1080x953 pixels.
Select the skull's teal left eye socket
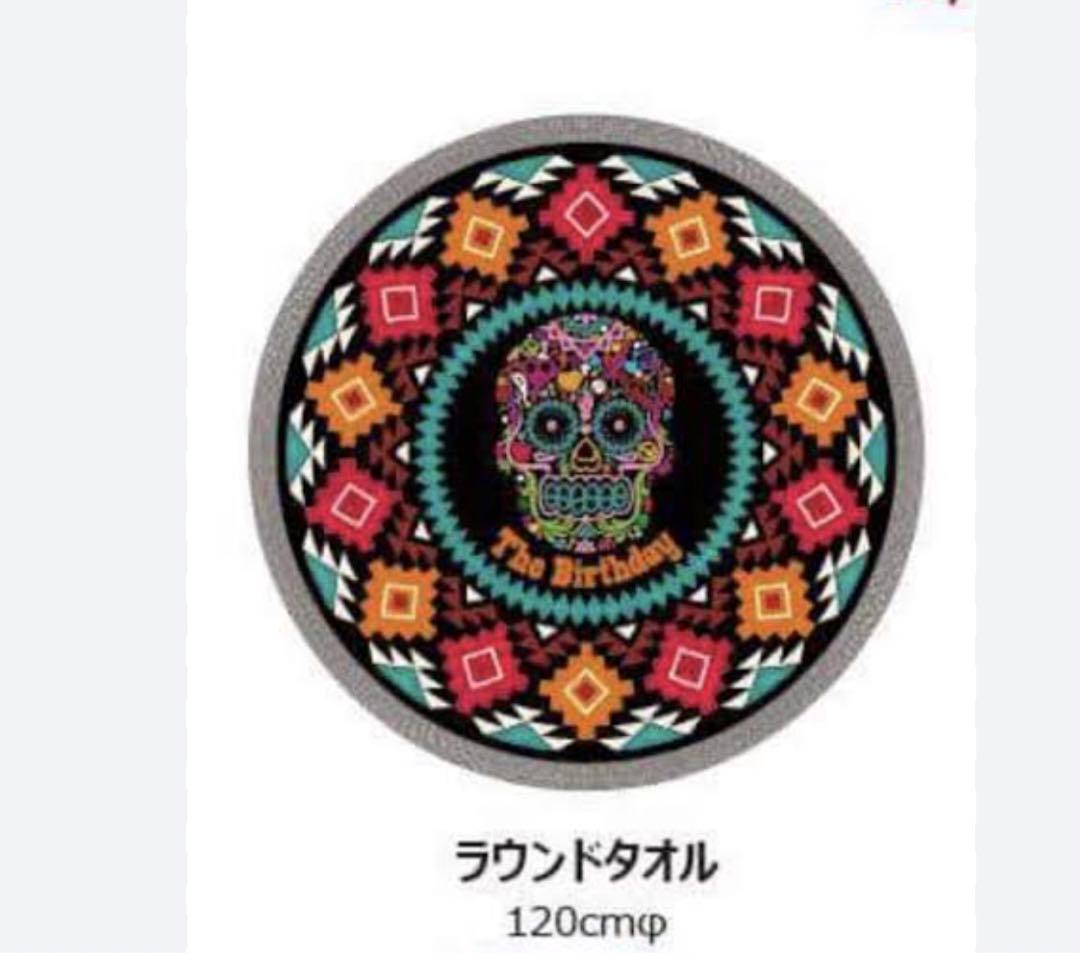(x=550, y=426)
